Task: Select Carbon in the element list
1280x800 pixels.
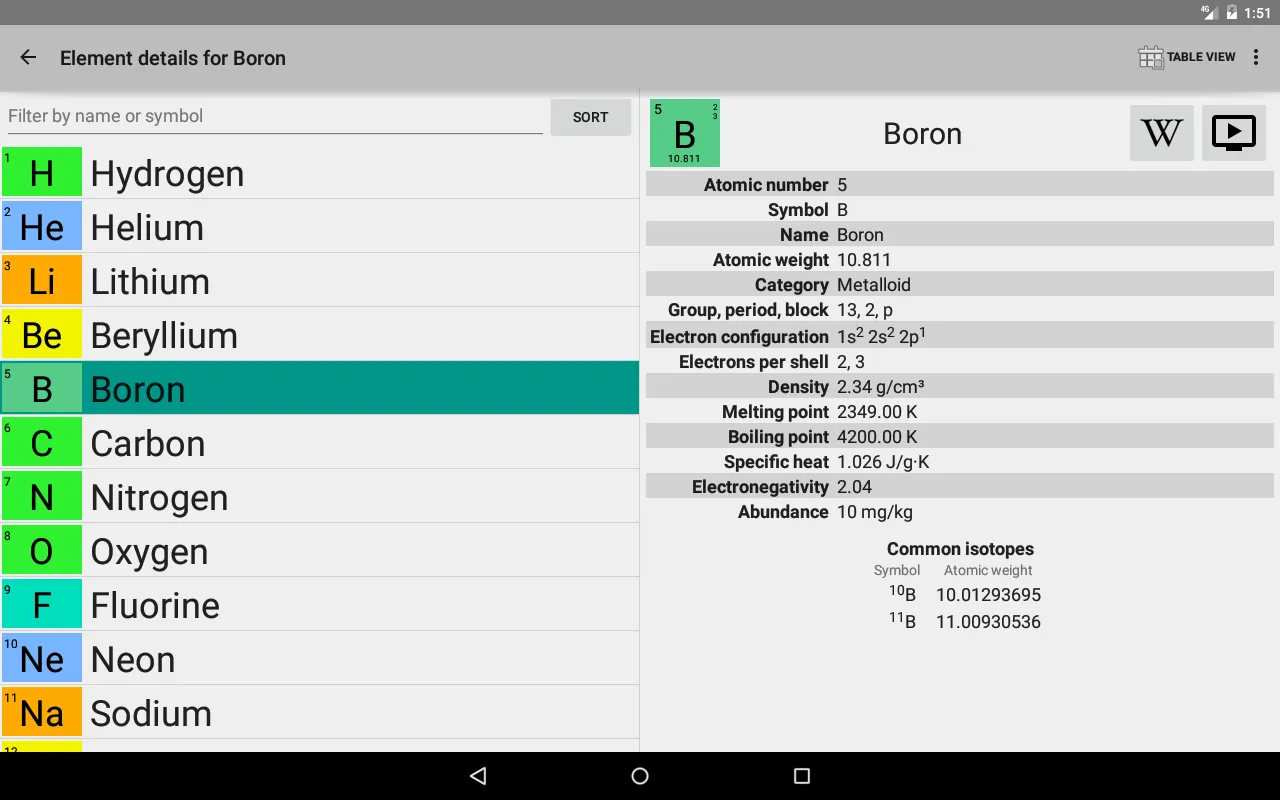Action: tap(360, 443)
